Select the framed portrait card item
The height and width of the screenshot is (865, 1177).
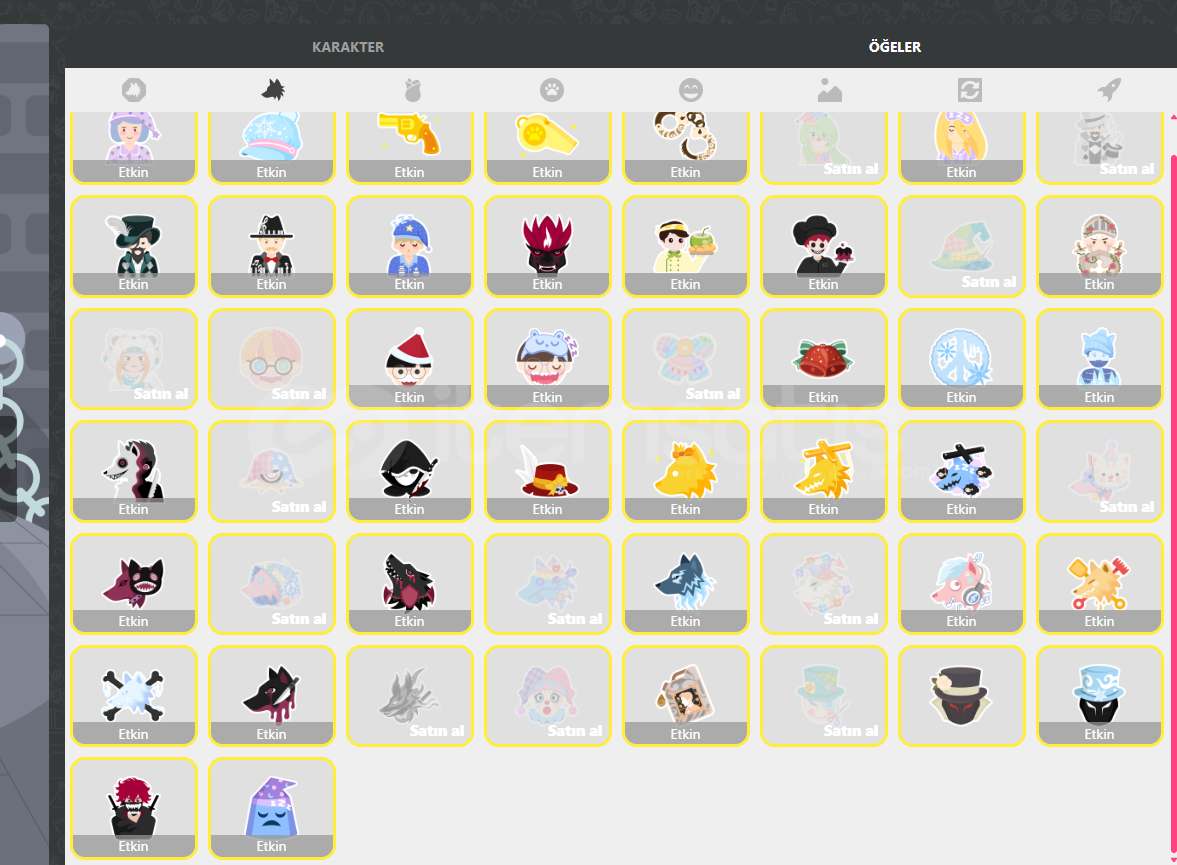click(686, 695)
